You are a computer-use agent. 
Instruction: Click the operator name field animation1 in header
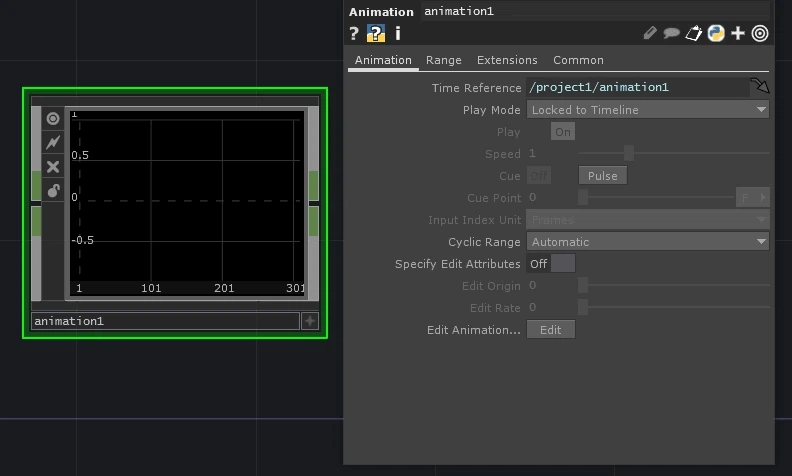[596, 11]
